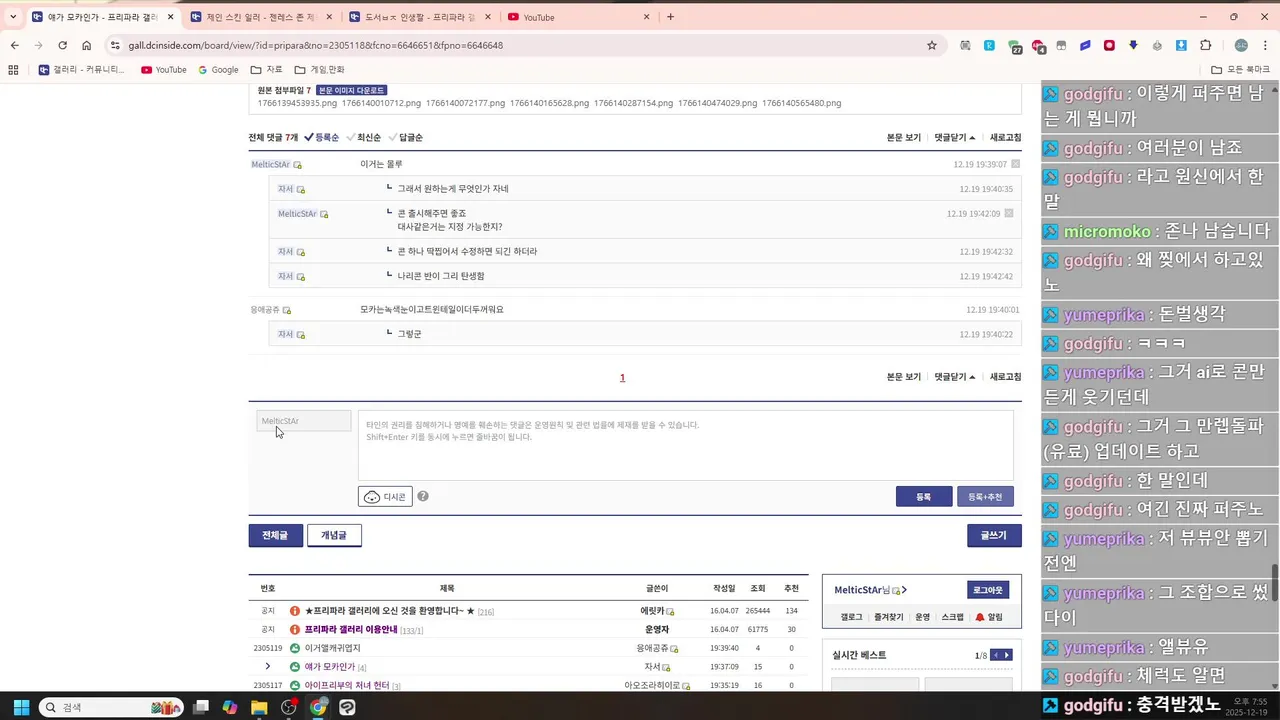1280x720 pixels.
Task: Focus the comment text area
Action: coord(686,445)
